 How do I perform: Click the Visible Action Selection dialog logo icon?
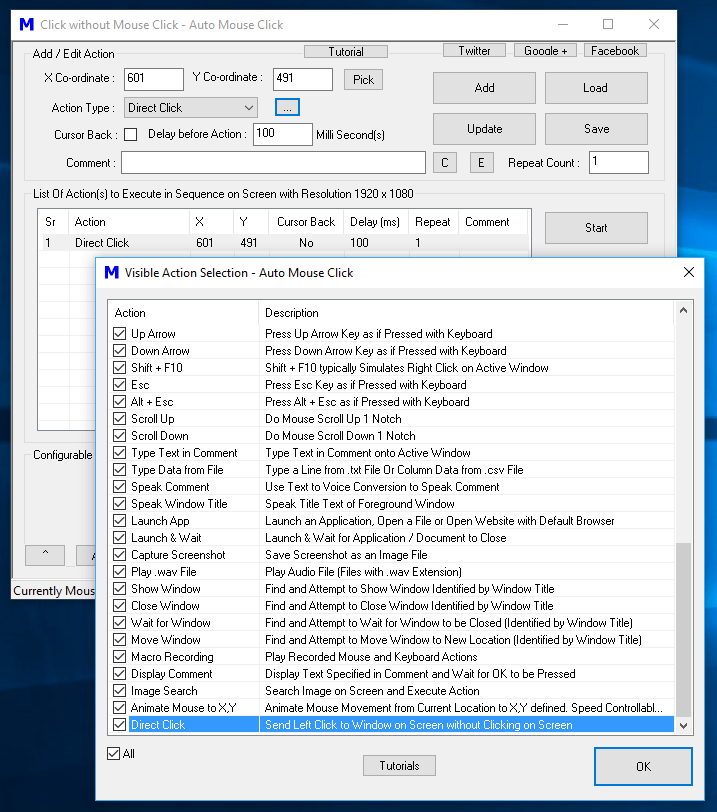click(112, 272)
